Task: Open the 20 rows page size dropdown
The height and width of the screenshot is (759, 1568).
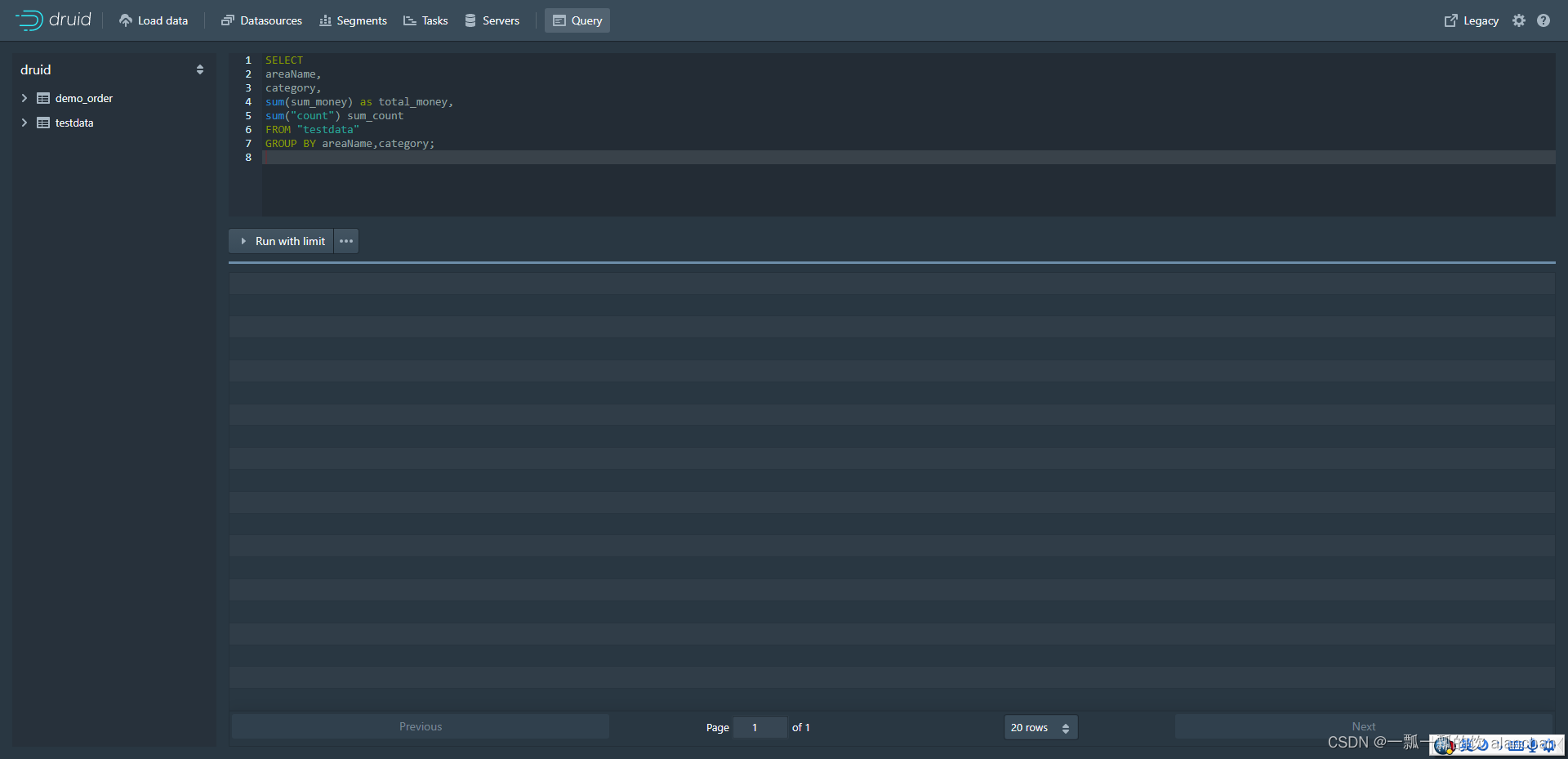Action: tap(1040, 727)
